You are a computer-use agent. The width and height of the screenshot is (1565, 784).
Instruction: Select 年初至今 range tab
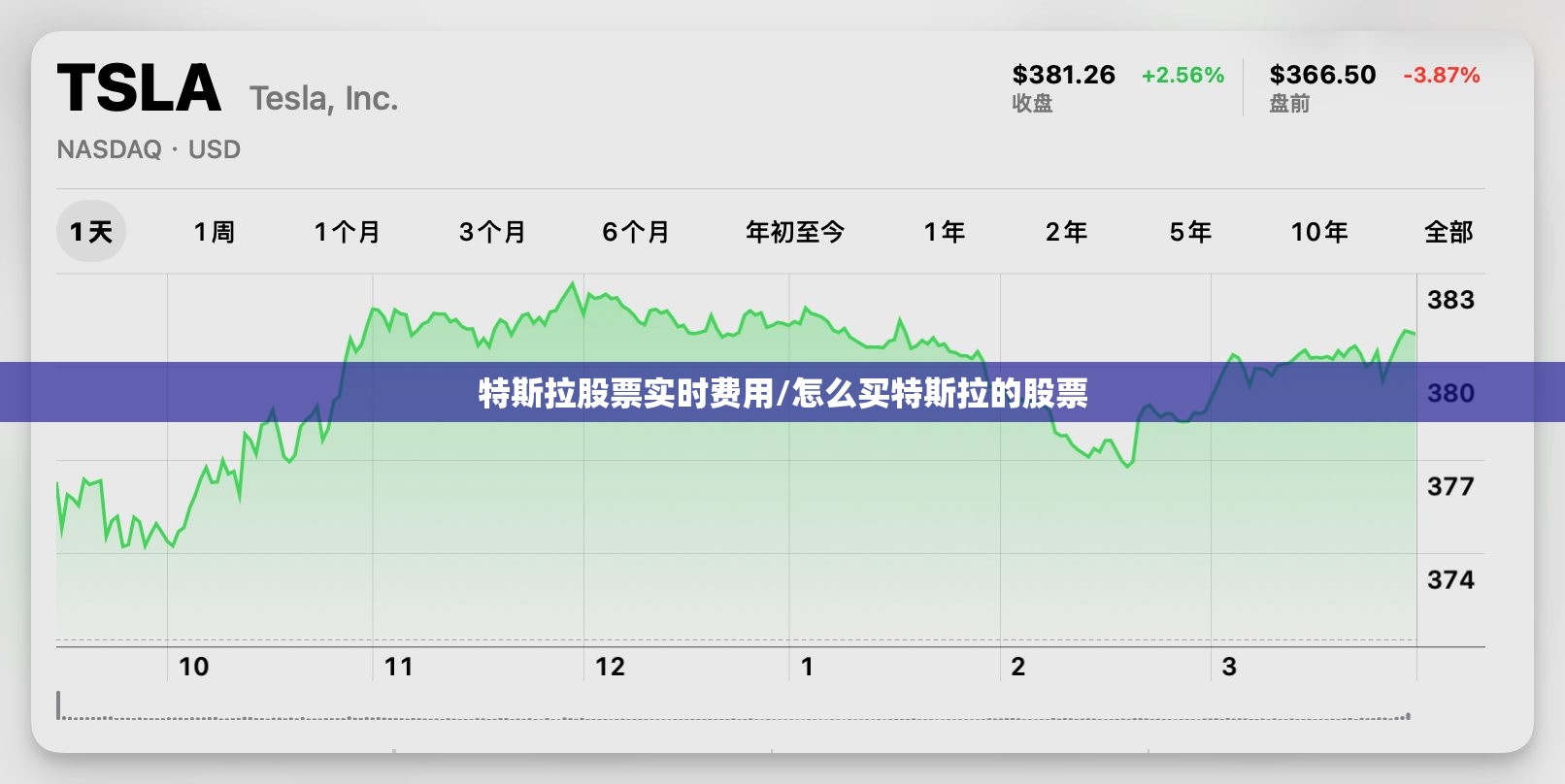[795, 232]
